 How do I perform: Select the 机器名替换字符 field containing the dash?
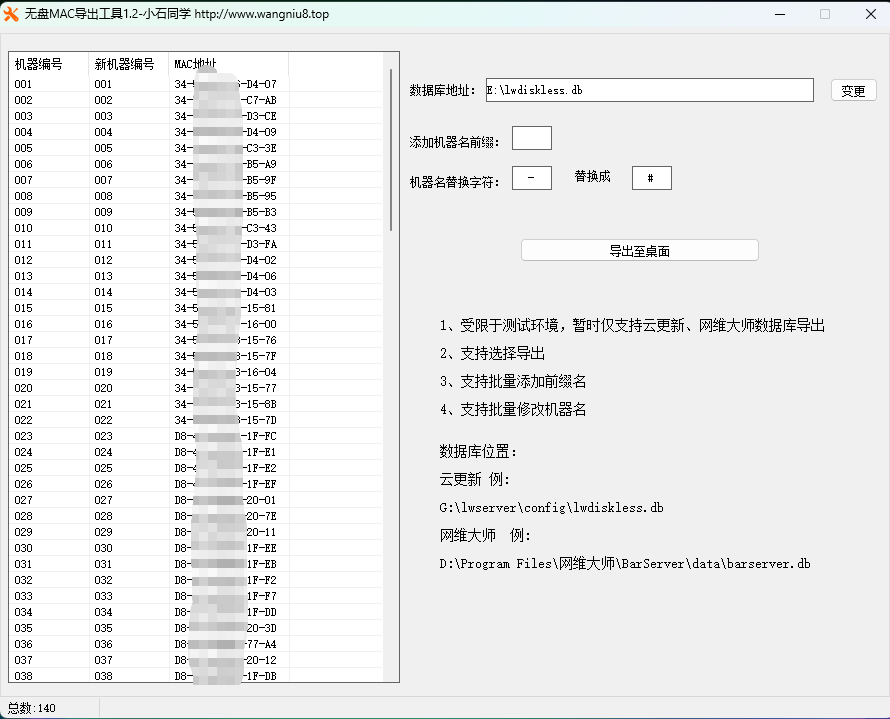531,178
